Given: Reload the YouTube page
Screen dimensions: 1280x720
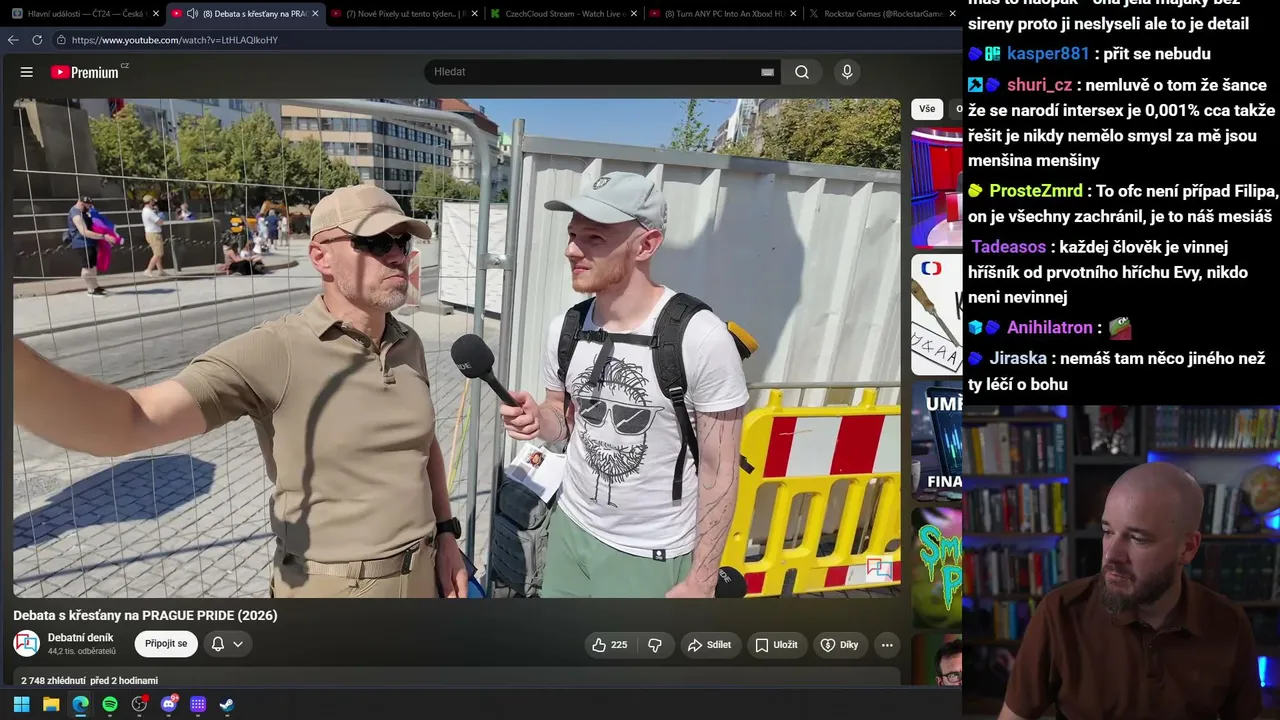Looking at the screenshot, I should (37, 40).
